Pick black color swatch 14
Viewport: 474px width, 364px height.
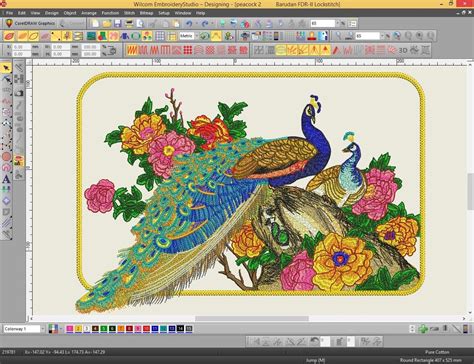coord(180,329)
